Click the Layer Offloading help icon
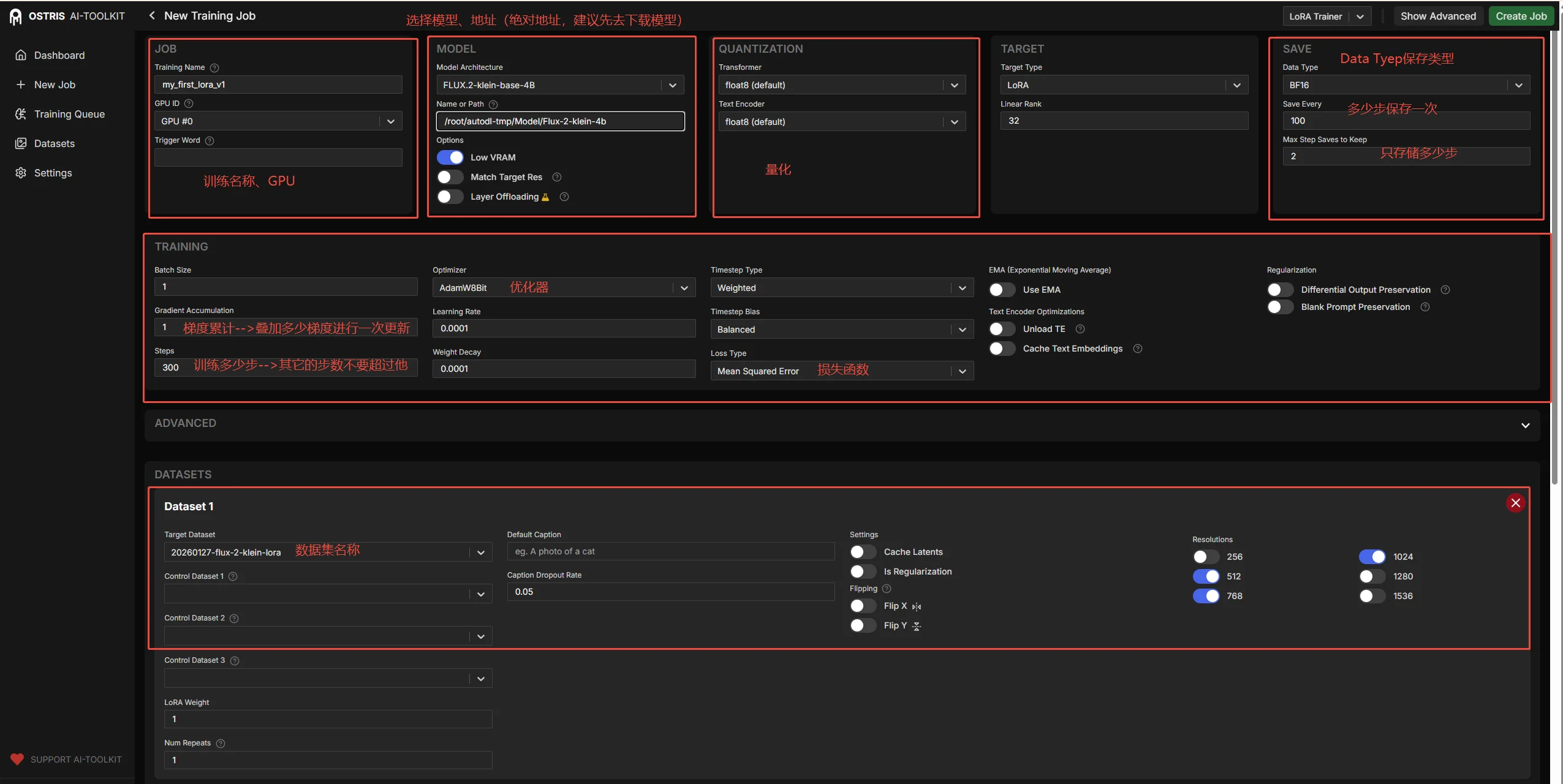 tap(564, 197)
